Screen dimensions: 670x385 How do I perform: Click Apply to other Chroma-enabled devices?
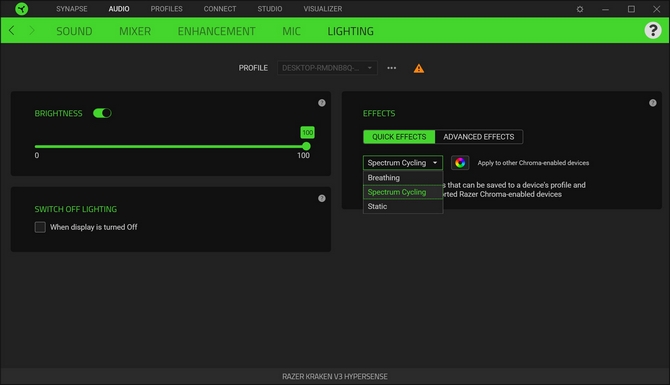533,163
